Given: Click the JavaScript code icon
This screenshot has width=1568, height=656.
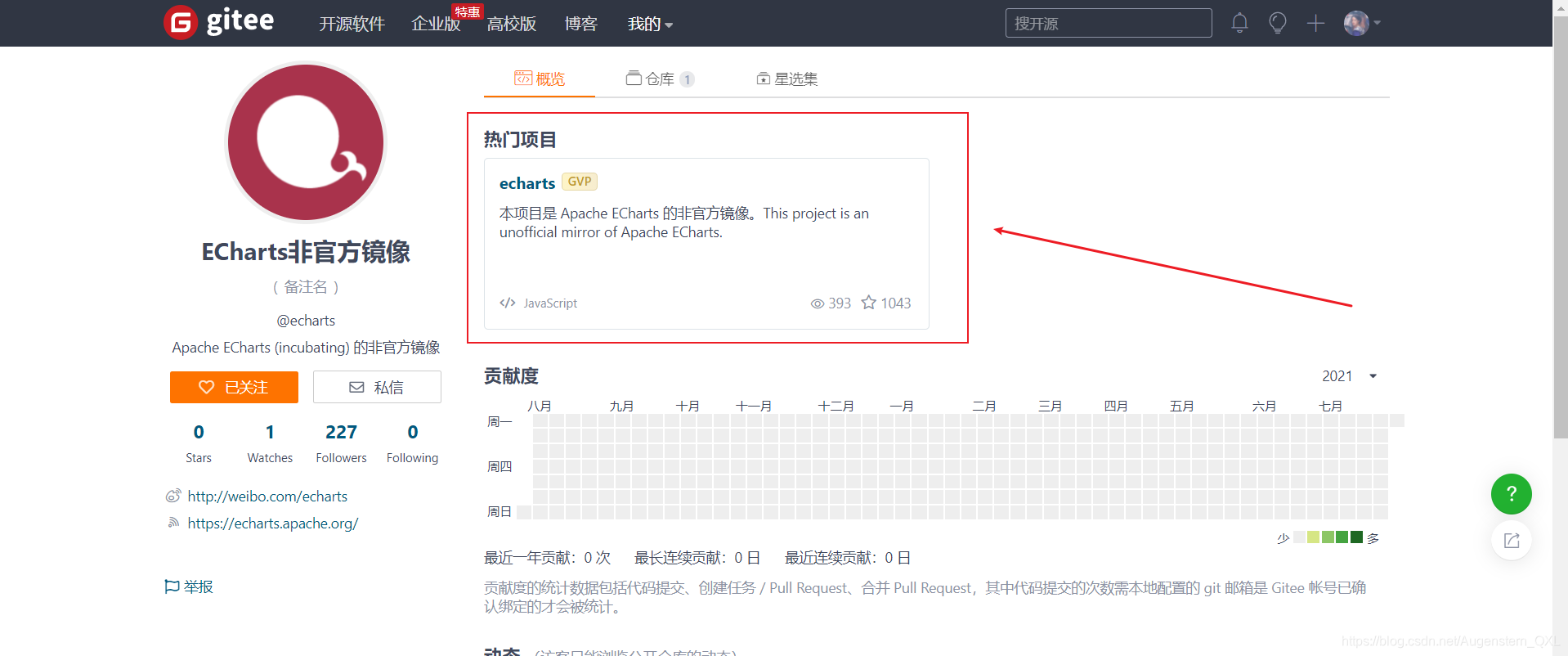Looking at the screenshot, I should tap(508, 303).
